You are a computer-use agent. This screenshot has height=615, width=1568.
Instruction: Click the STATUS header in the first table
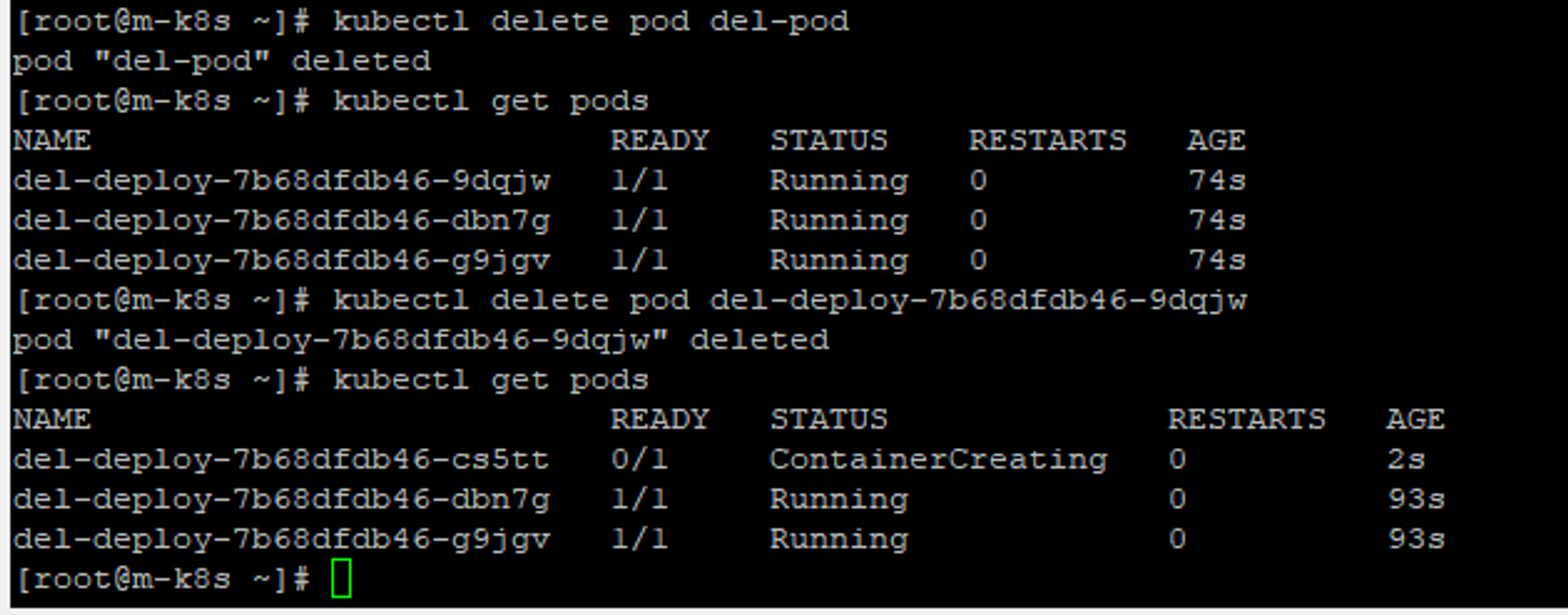click(829, 140)
